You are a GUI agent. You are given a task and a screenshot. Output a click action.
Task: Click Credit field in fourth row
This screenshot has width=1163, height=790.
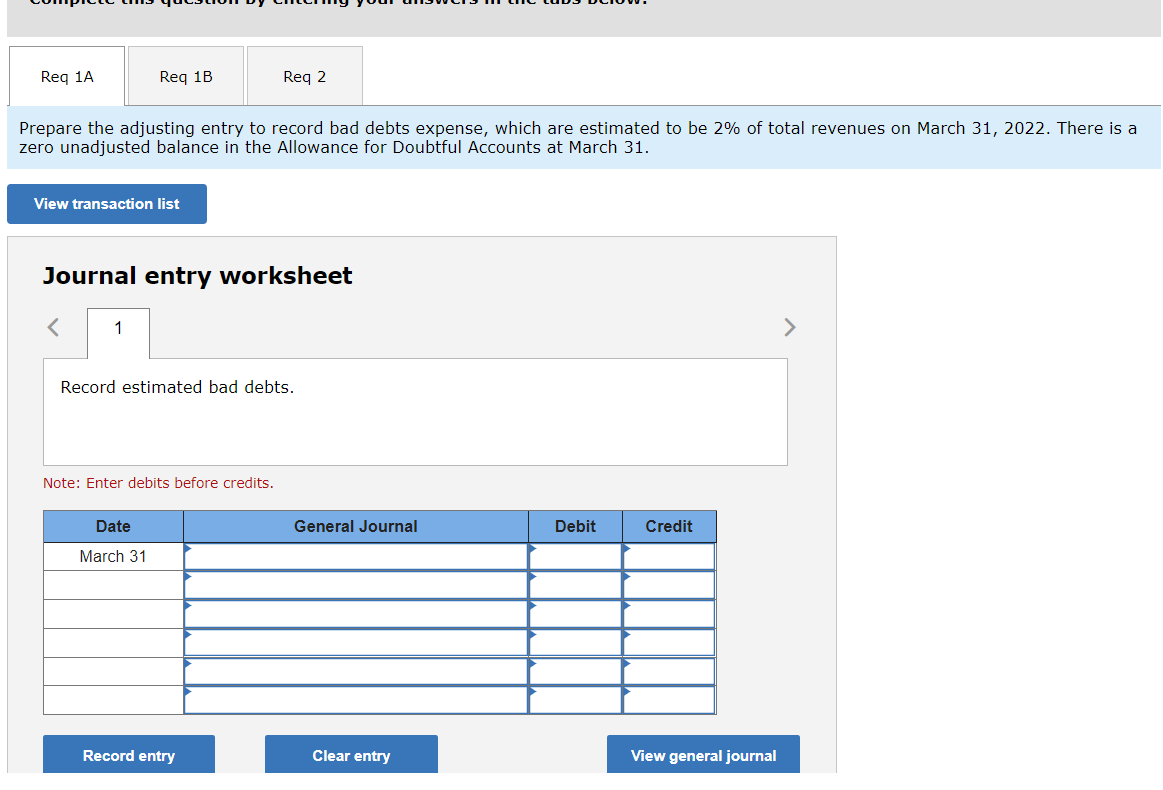(669, 643)
